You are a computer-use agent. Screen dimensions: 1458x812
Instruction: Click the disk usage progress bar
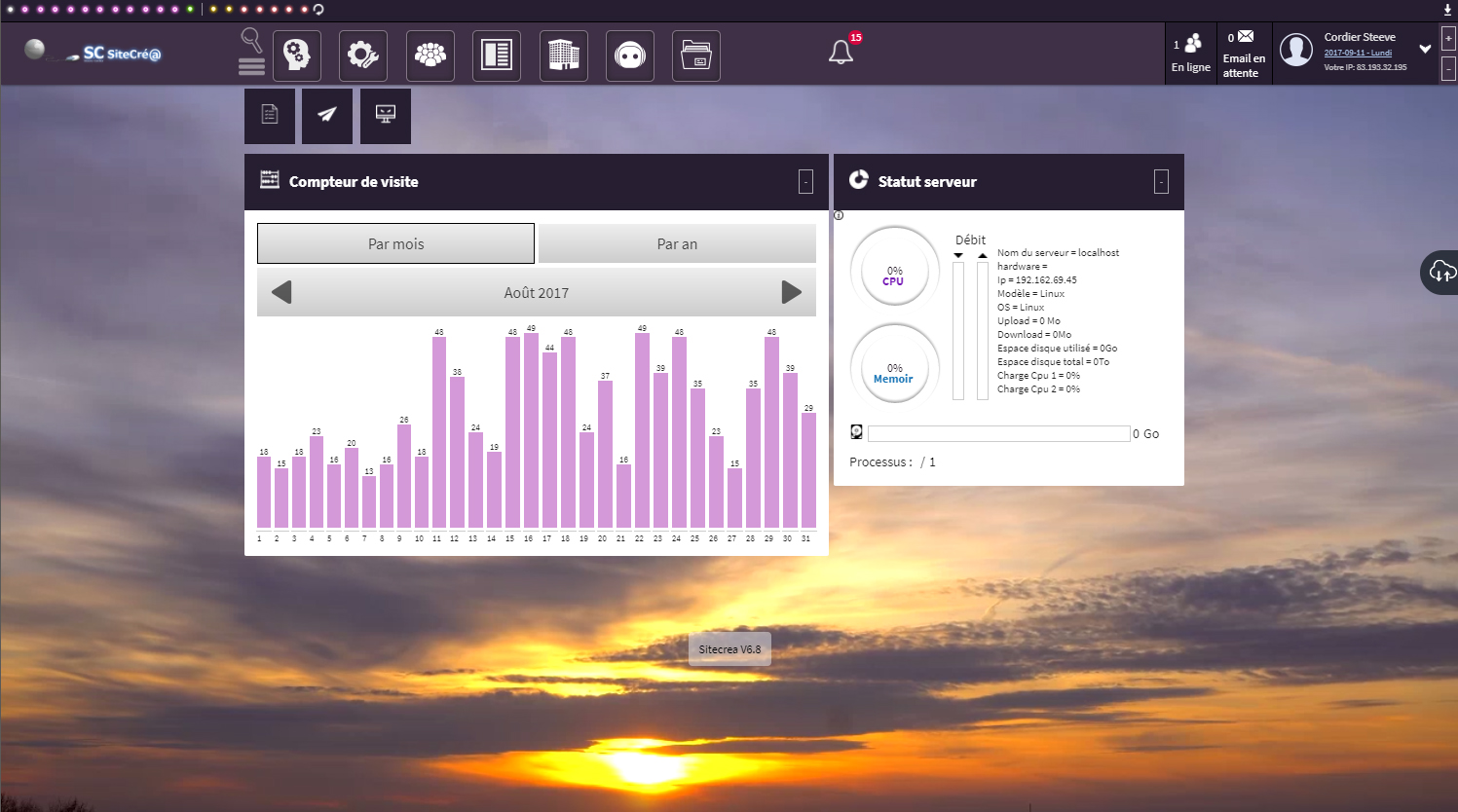998,433
